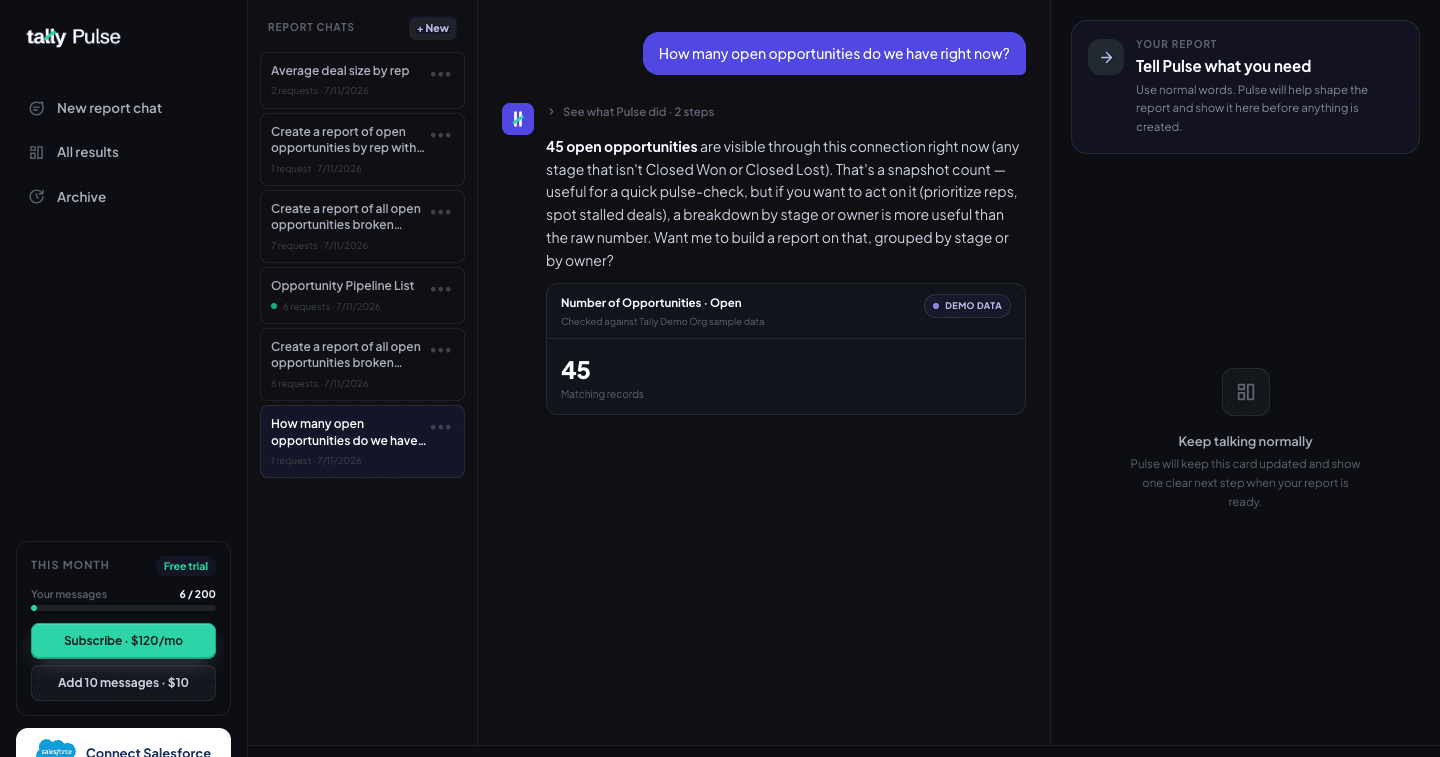Click the THIS MONTH label
This screenshot has height=757, width=1440.
coord(70,565)
